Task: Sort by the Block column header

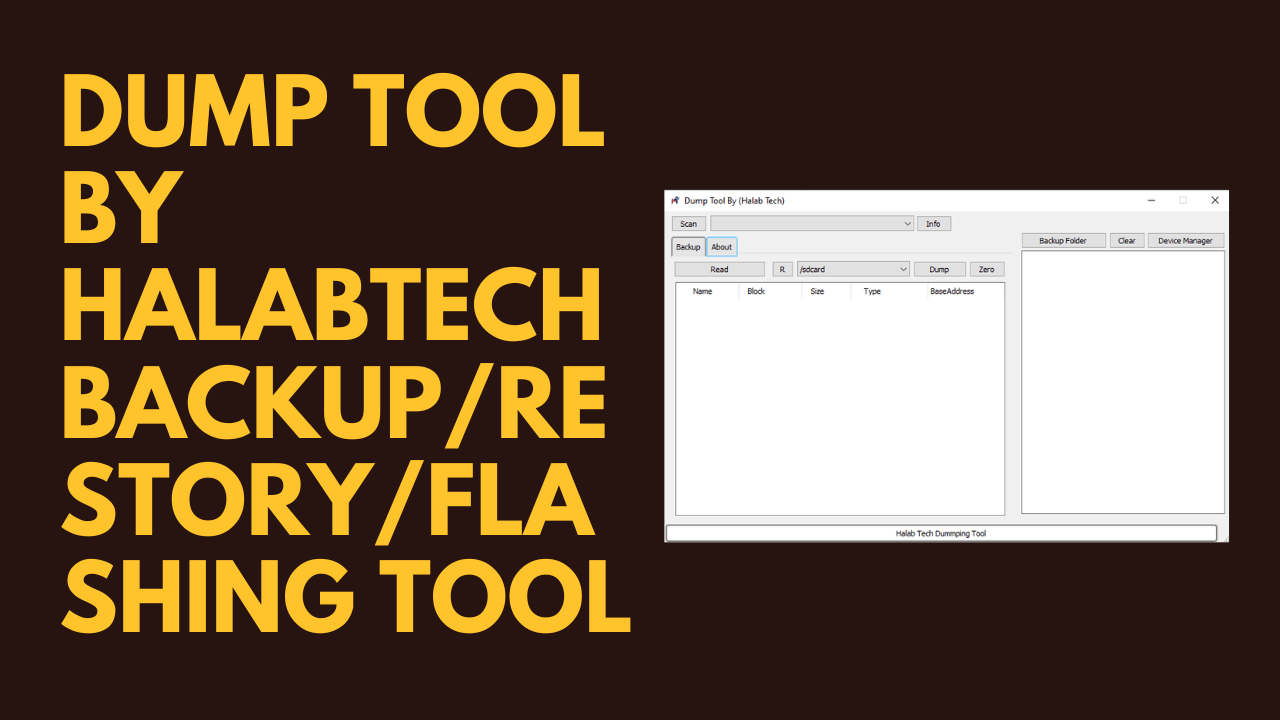Action: (771, 291)
